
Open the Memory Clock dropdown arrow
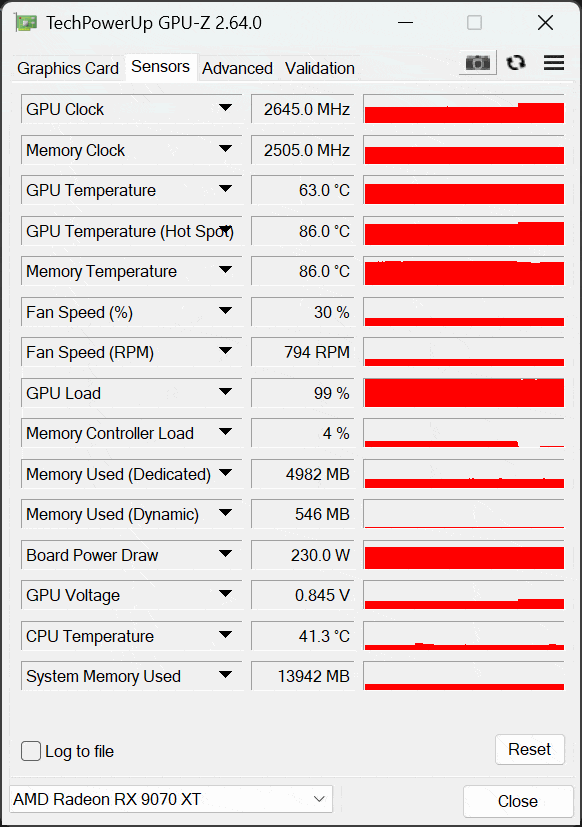pos(225,149)
